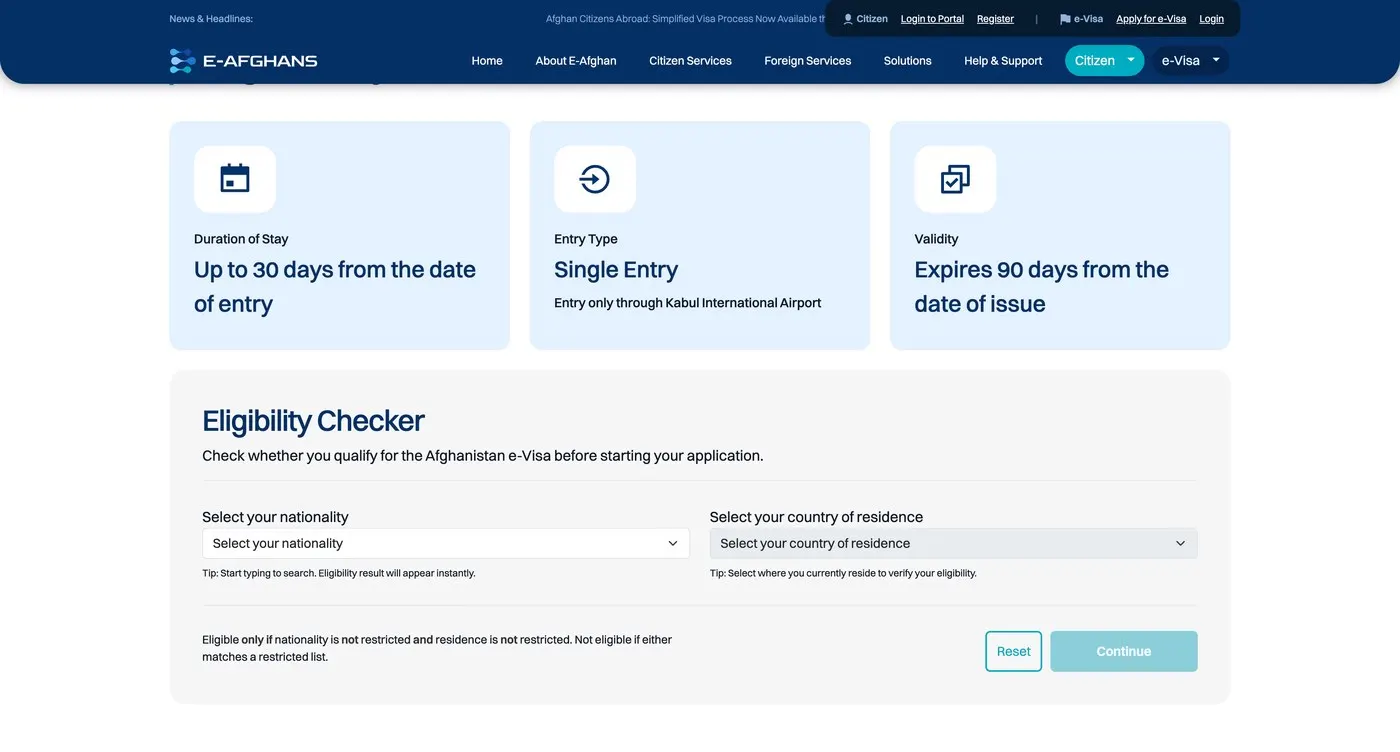Click the 'Select your nationality' field label
This screenshot has height=752, width=1400.
[275, 517]
